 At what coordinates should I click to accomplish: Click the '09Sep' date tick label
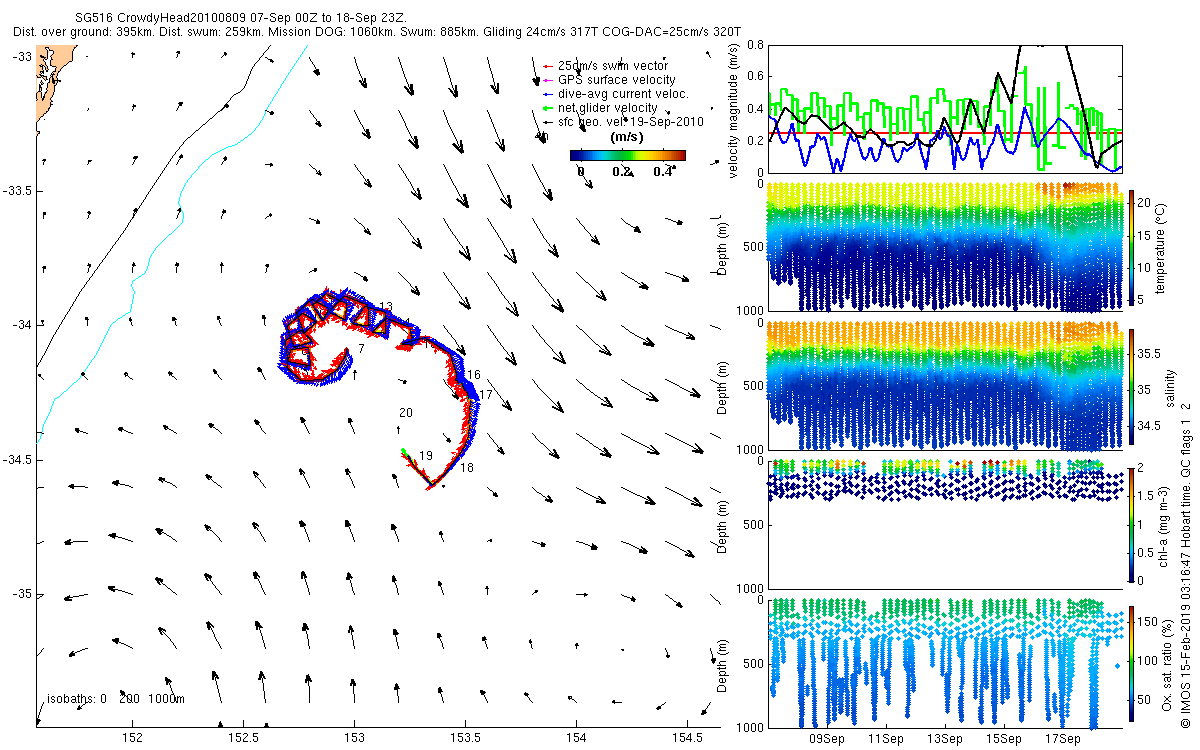tap(826, 739)
